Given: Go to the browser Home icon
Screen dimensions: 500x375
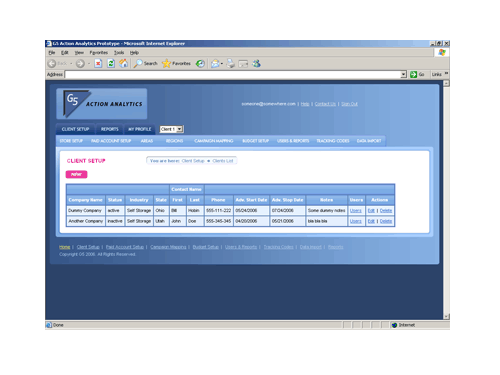Looking at the screenshot, I should click(124, 63).
